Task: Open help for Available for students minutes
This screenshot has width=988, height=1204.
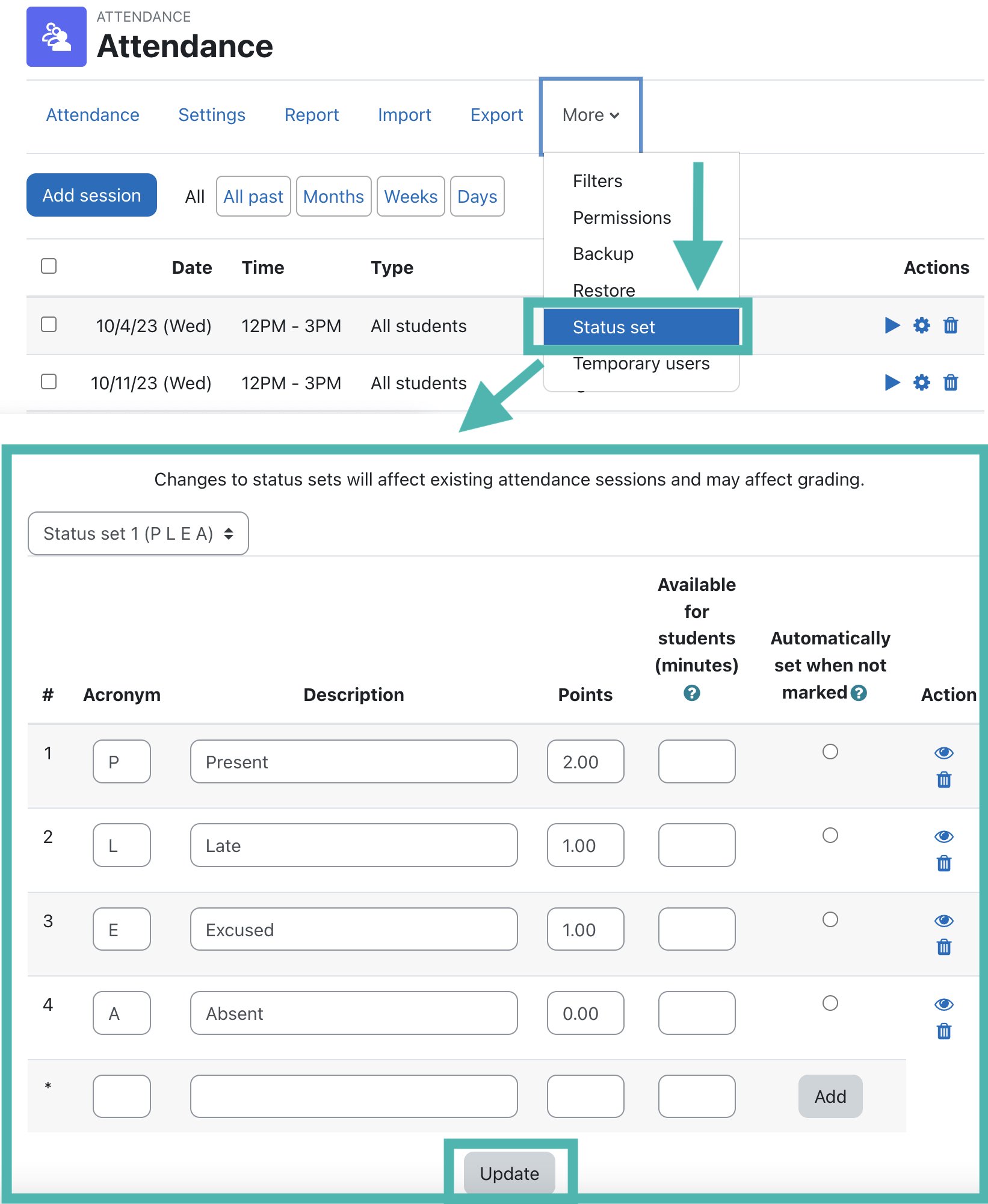Action: (x=692, y=693)
